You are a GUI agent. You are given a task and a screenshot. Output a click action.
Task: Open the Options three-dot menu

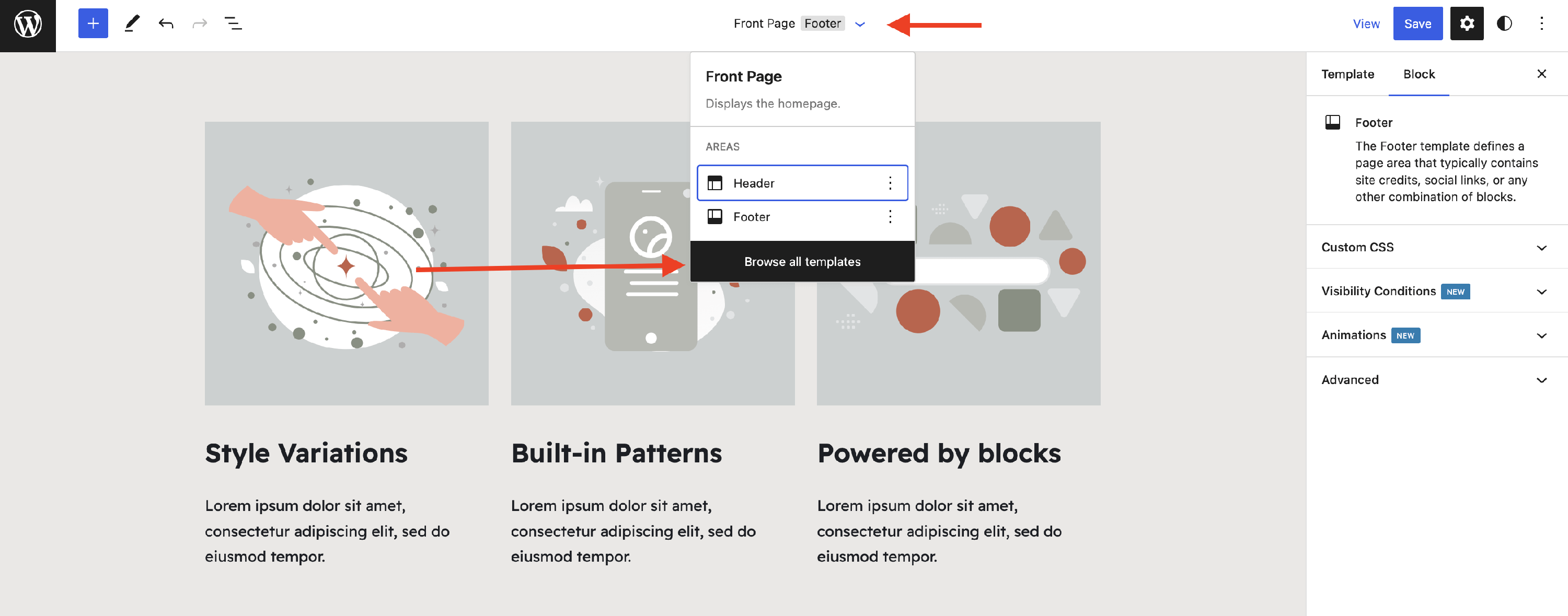tap(1541, 24)
